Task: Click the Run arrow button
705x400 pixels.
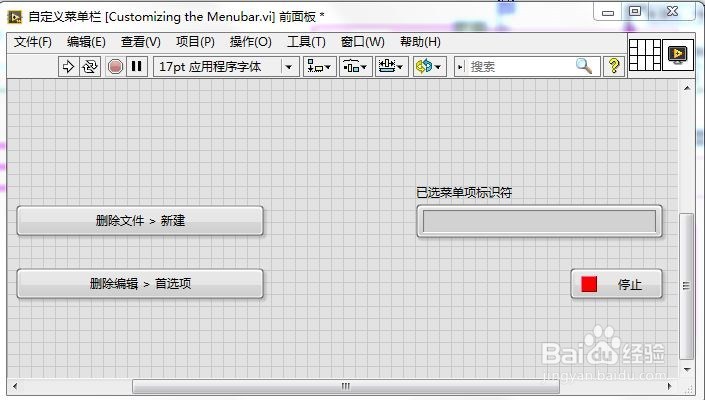Action: (68, 67)
